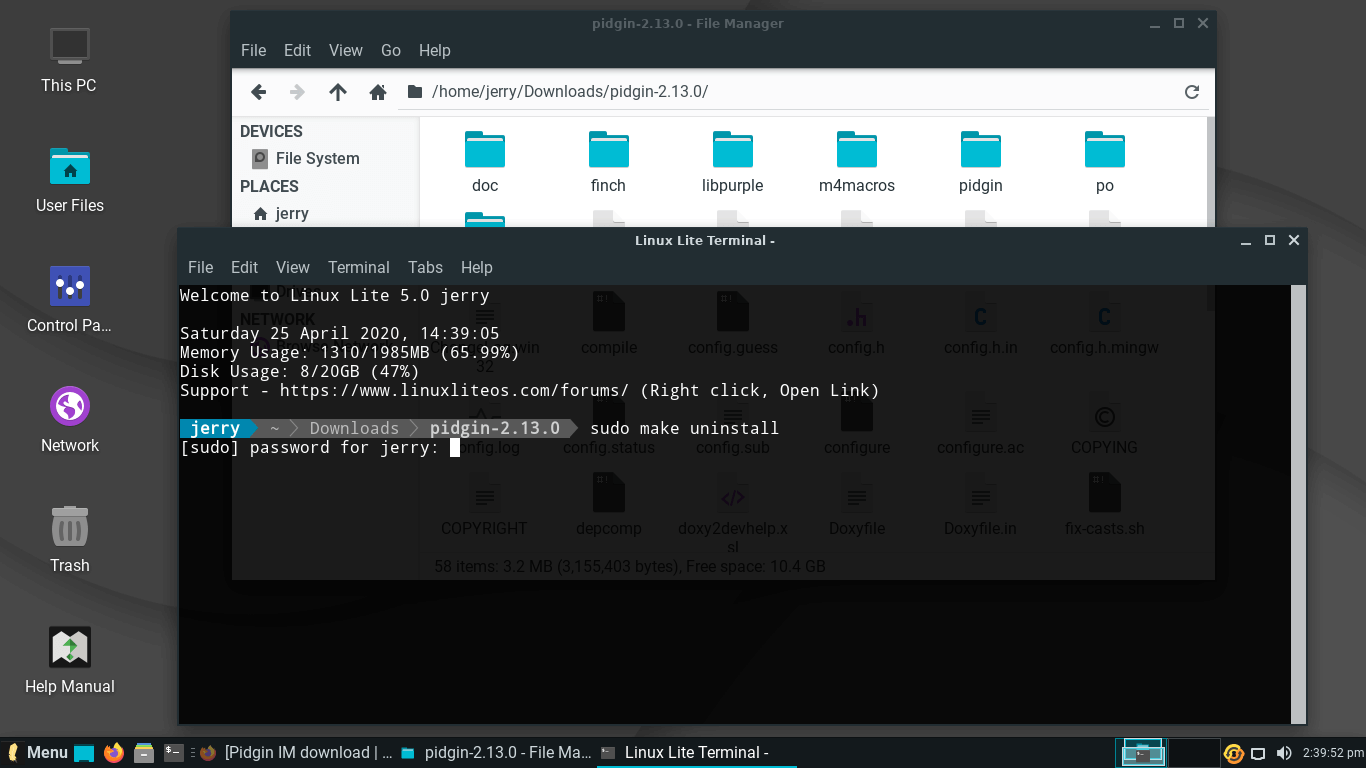This screenshot has height=768, width=1366.
Task: Go up to the parent folder
Action: click(338, 92)
